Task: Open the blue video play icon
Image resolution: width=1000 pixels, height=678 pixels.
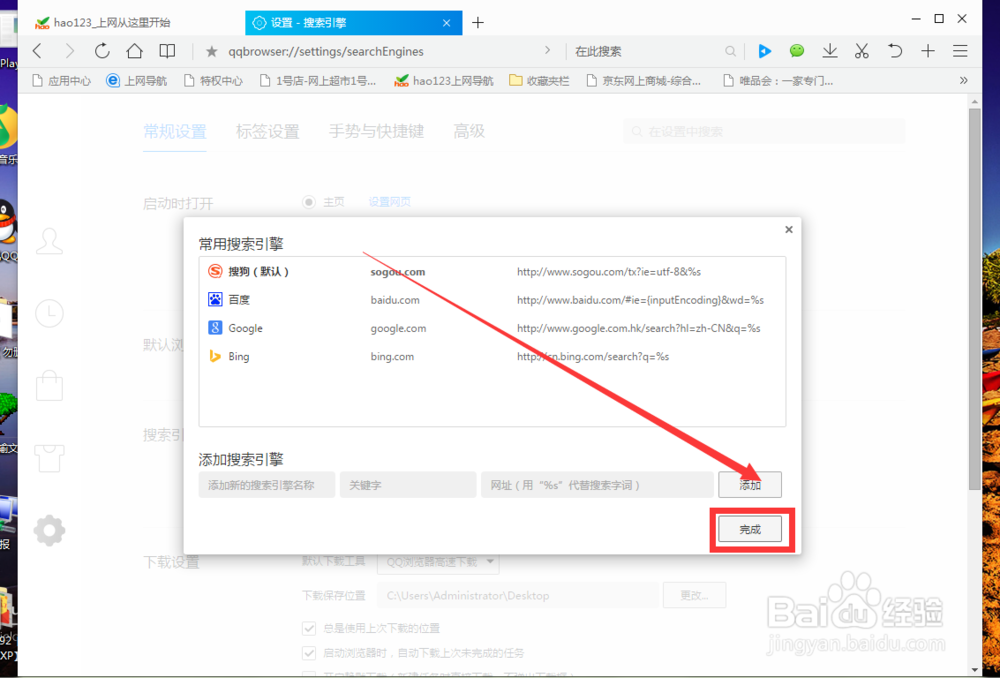Action: pyautogui.click(x=765, y=51)
